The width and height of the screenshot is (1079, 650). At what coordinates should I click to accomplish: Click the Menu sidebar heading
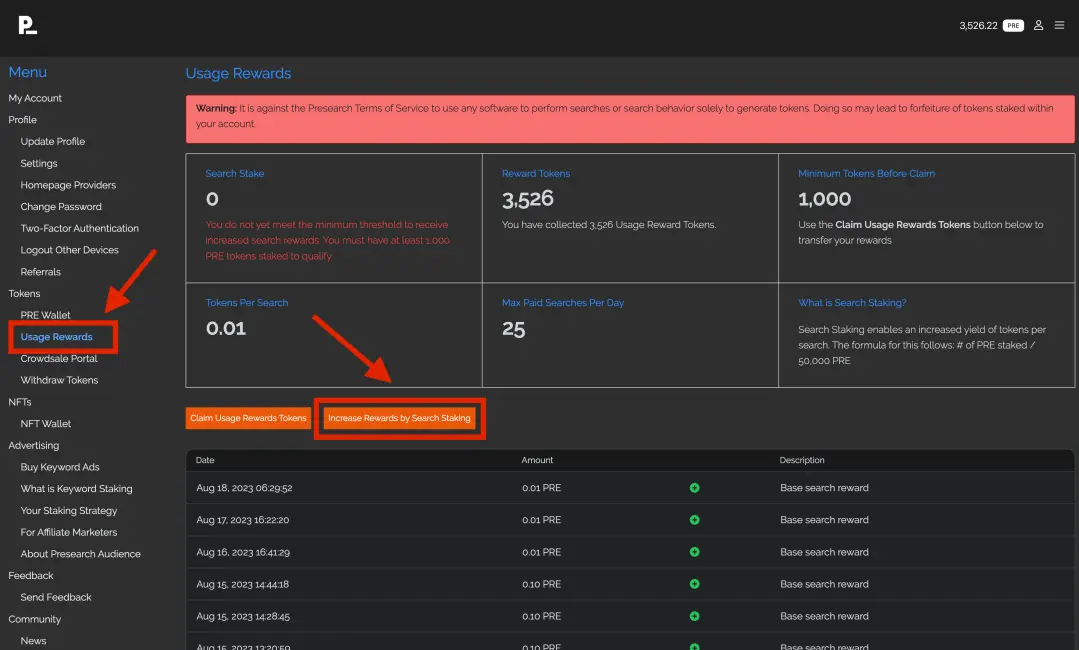28,72
